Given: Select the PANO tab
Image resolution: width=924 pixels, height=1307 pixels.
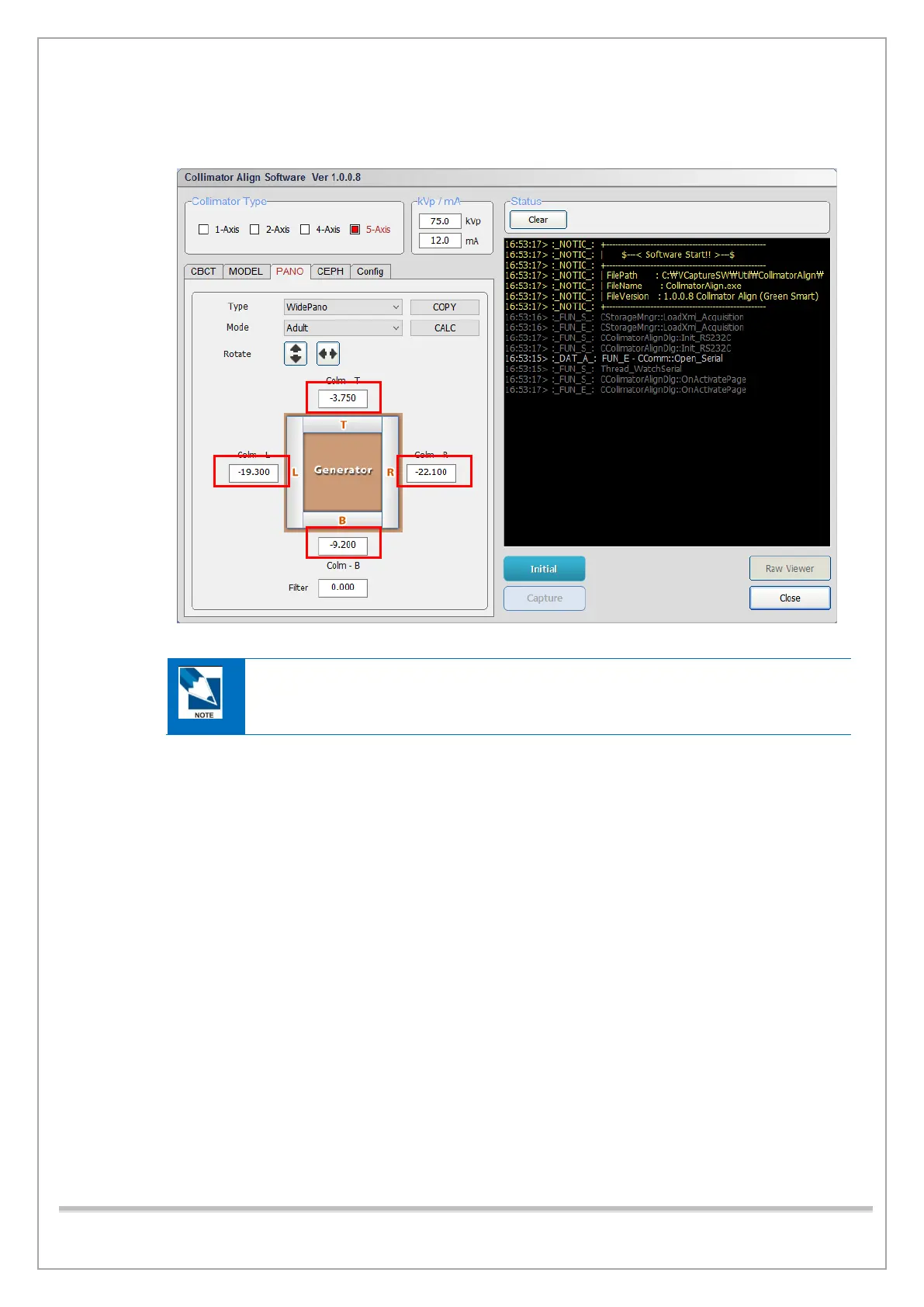Looking at the screenshot, I should [290, 272].
